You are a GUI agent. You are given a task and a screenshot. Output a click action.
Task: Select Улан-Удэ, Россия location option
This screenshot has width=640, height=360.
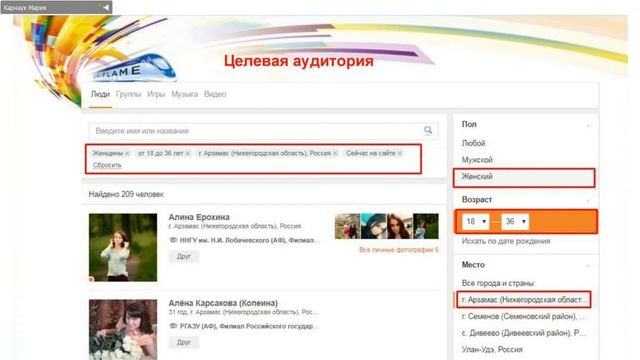[x=492, y=349]
